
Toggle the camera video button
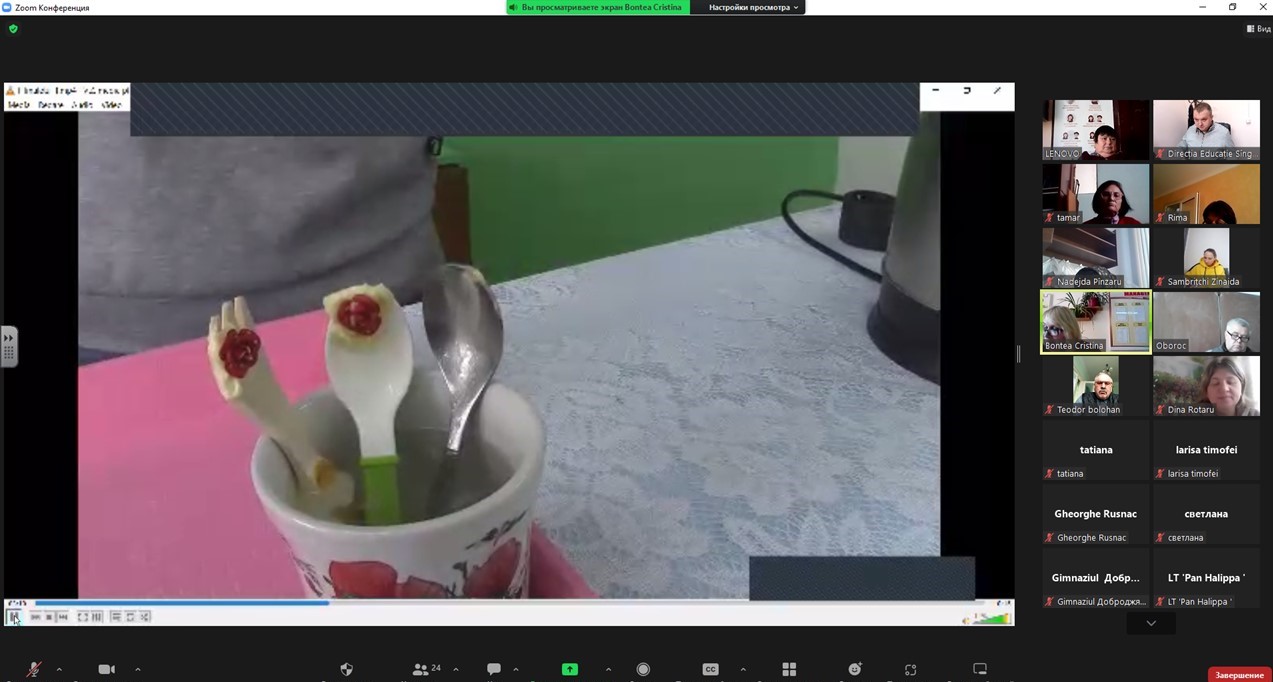pos(106,669)
